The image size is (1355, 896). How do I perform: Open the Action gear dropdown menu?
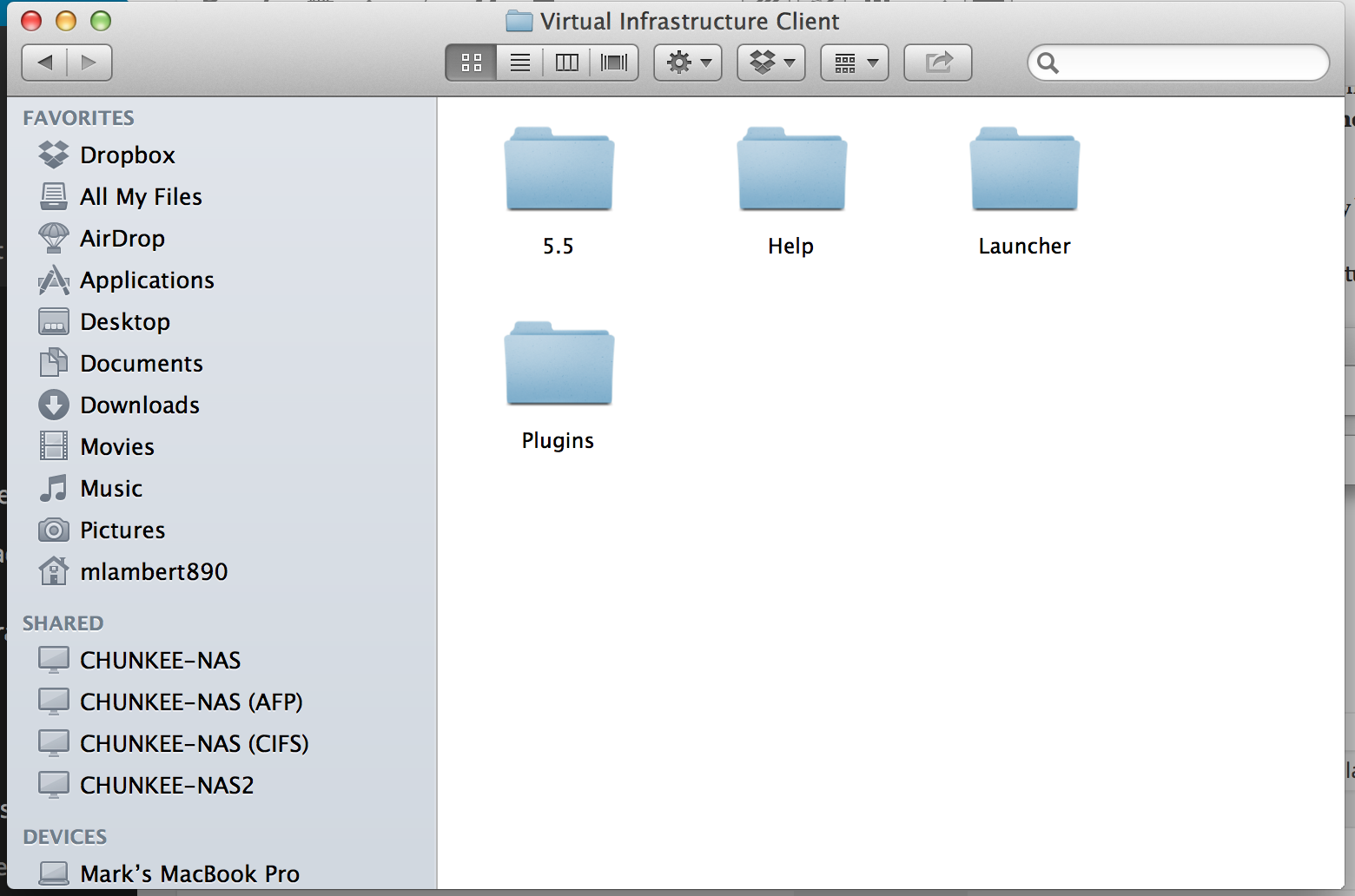[687, 63]
